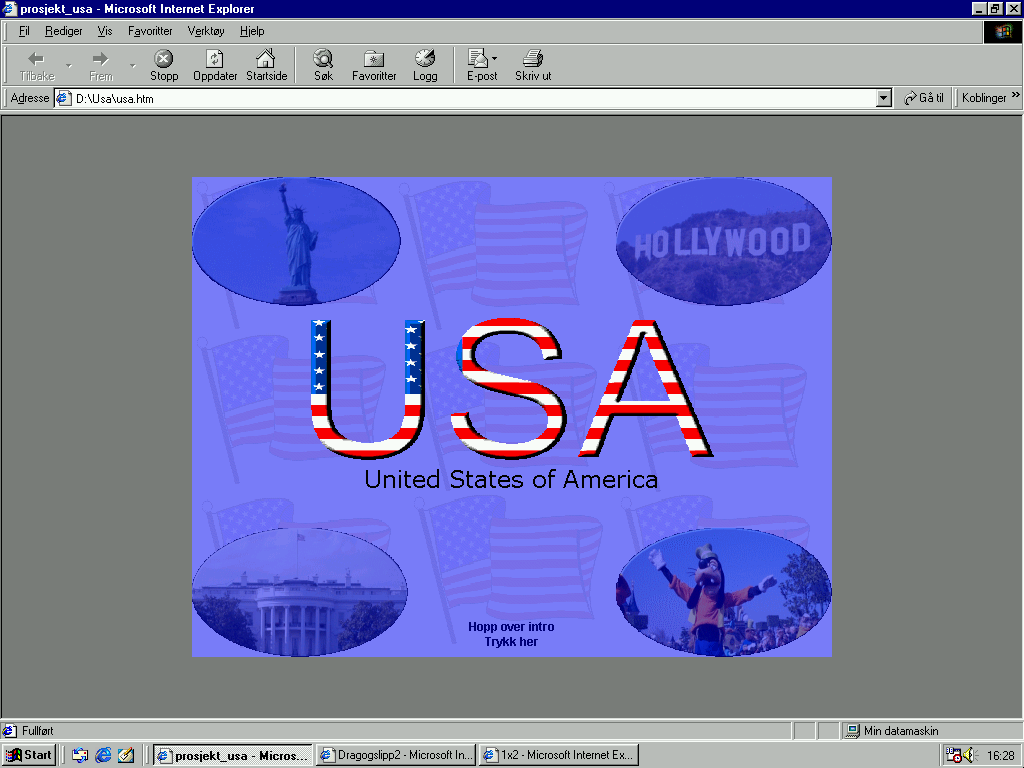Open the address bar dropdown arrow
Screen dimensions: 1024x768
click(x=884, y=99)
